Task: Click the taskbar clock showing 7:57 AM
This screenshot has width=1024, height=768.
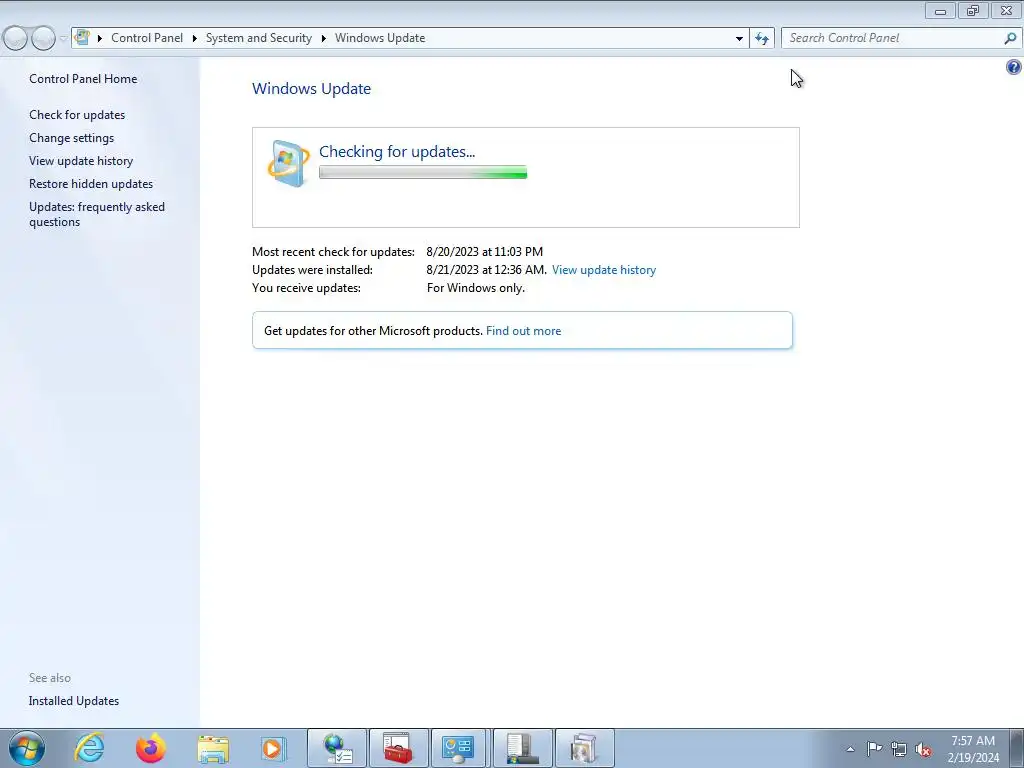Action: 973,749
